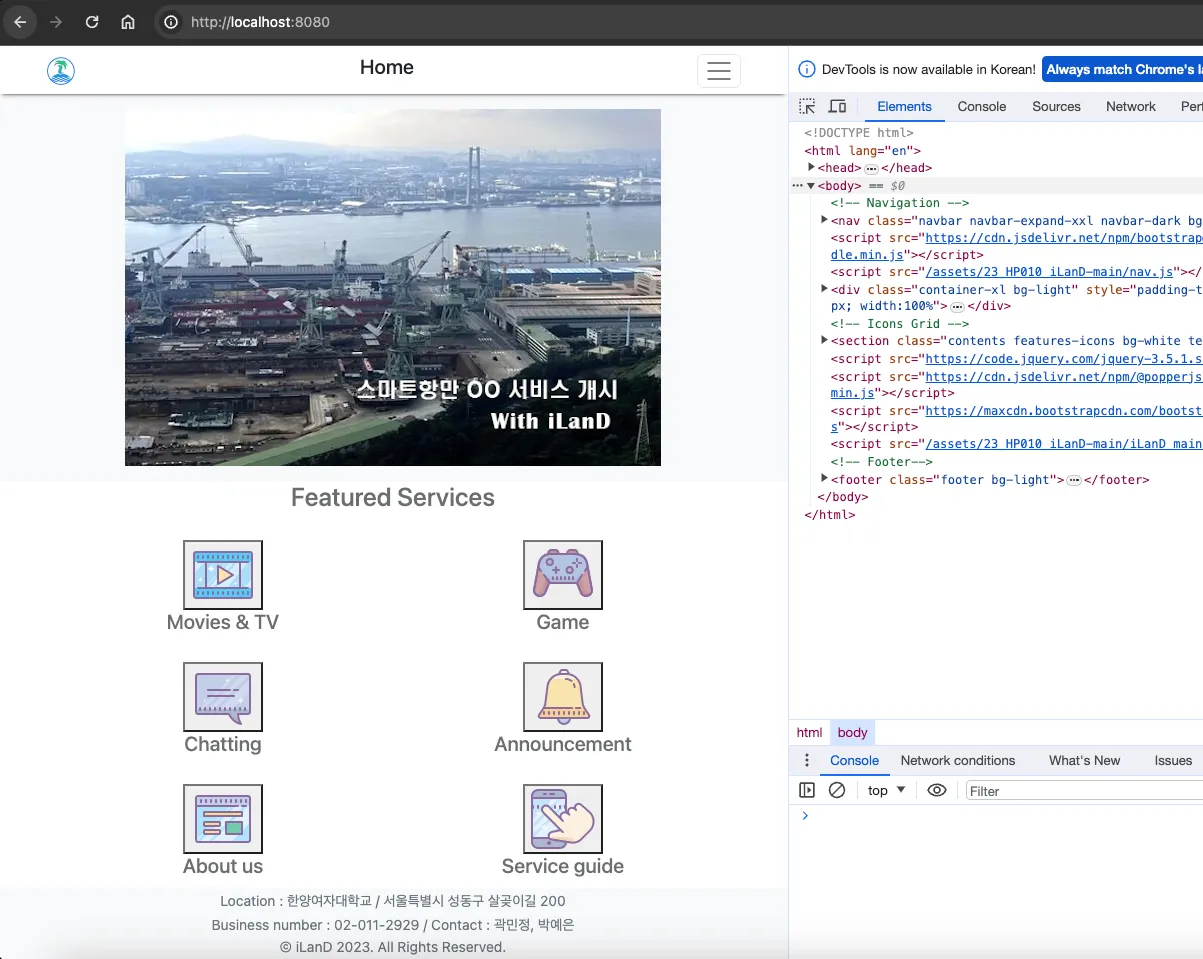
Task: Toggle the device toolbar emulation
Action: click(x=837, y=107)
